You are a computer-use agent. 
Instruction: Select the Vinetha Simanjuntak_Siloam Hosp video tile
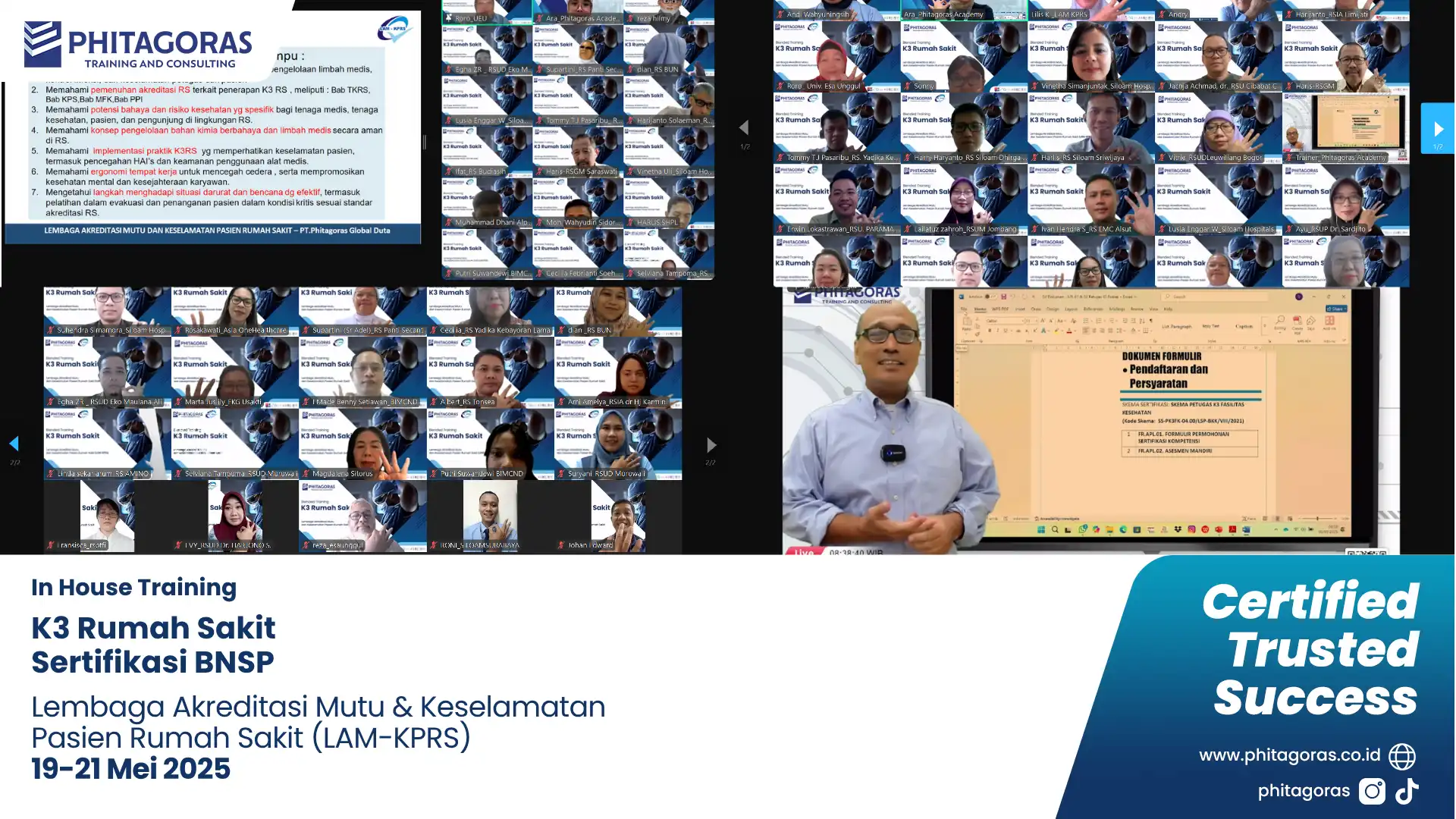coord(1090,57)
